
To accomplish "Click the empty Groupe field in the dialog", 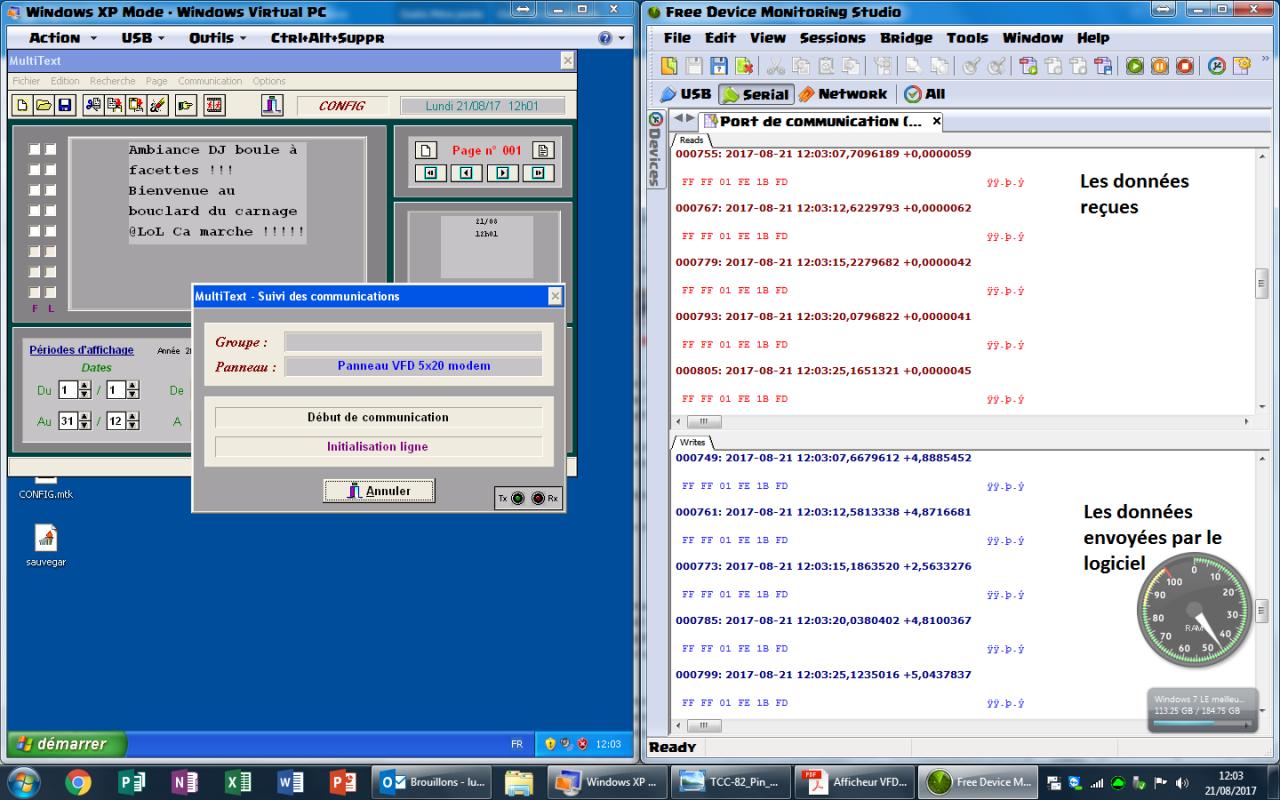I will click(x=413, y=342).
